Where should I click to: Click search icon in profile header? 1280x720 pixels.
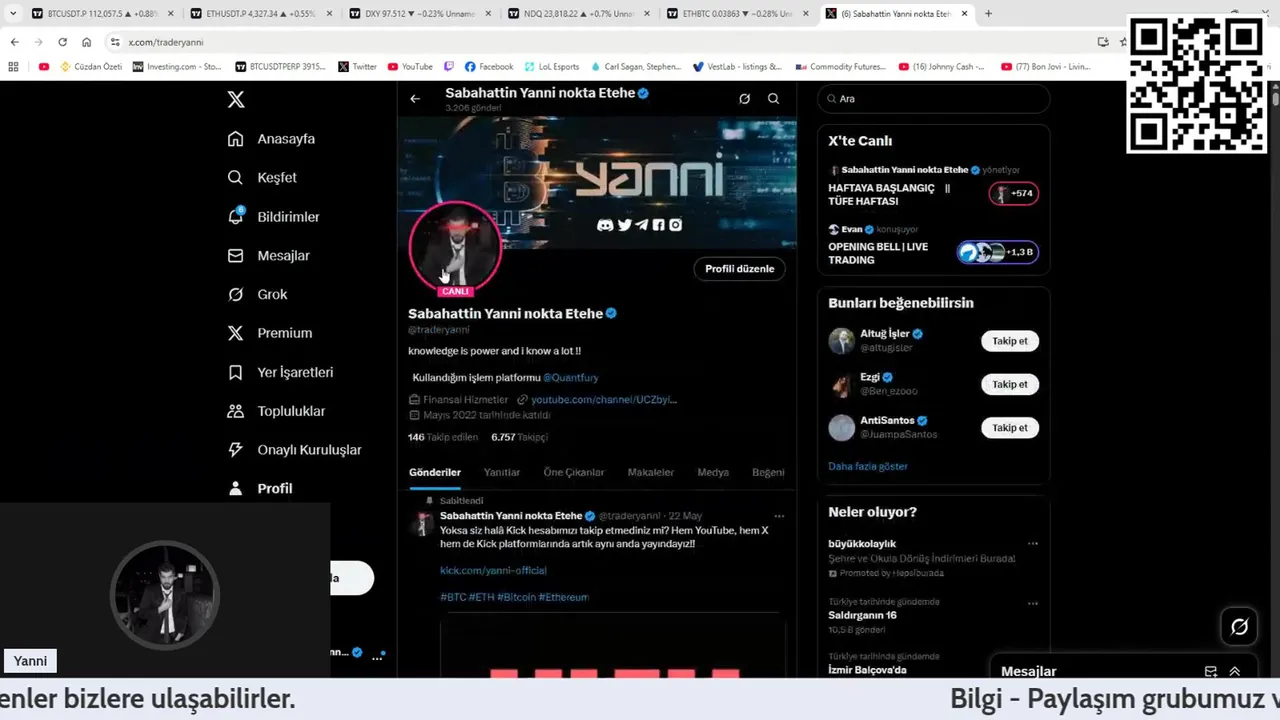(773, 99)
